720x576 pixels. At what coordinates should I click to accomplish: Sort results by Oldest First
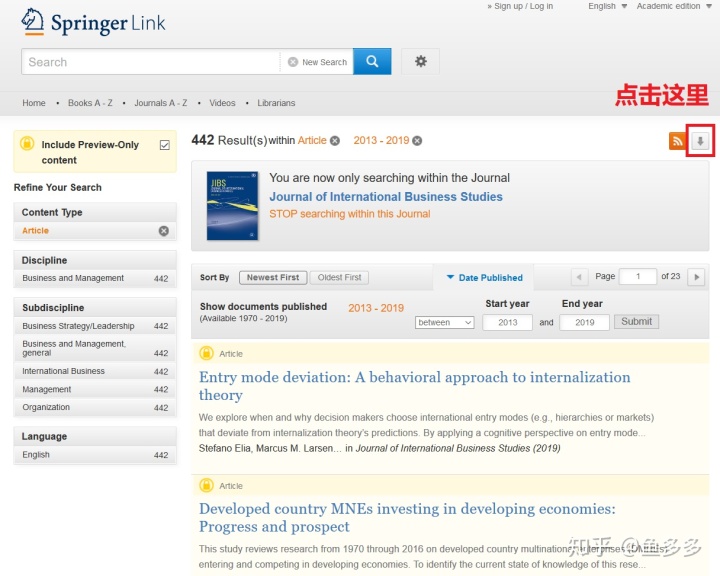point(339,277)
